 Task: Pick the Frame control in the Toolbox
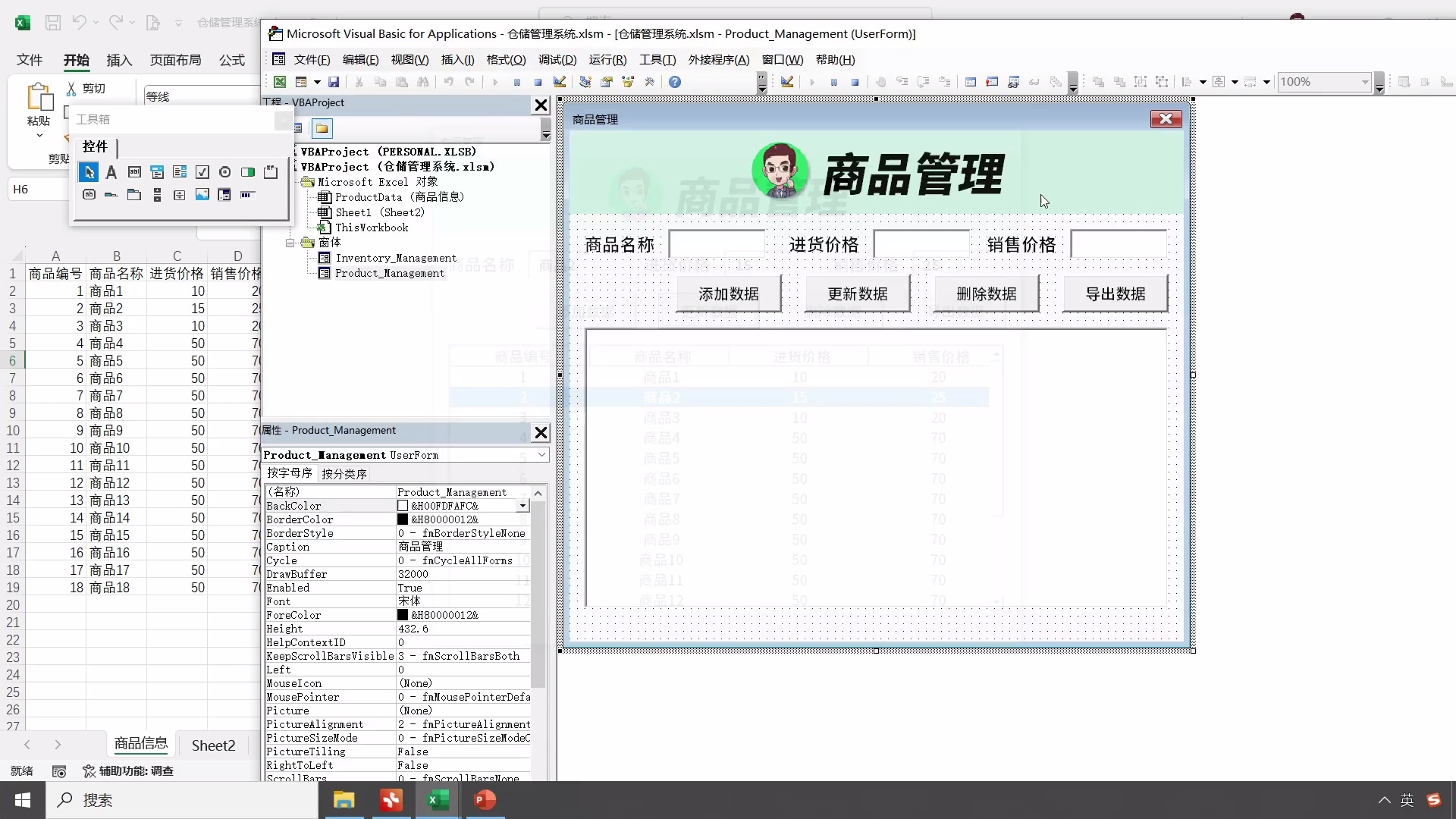[x=270, y=172]
